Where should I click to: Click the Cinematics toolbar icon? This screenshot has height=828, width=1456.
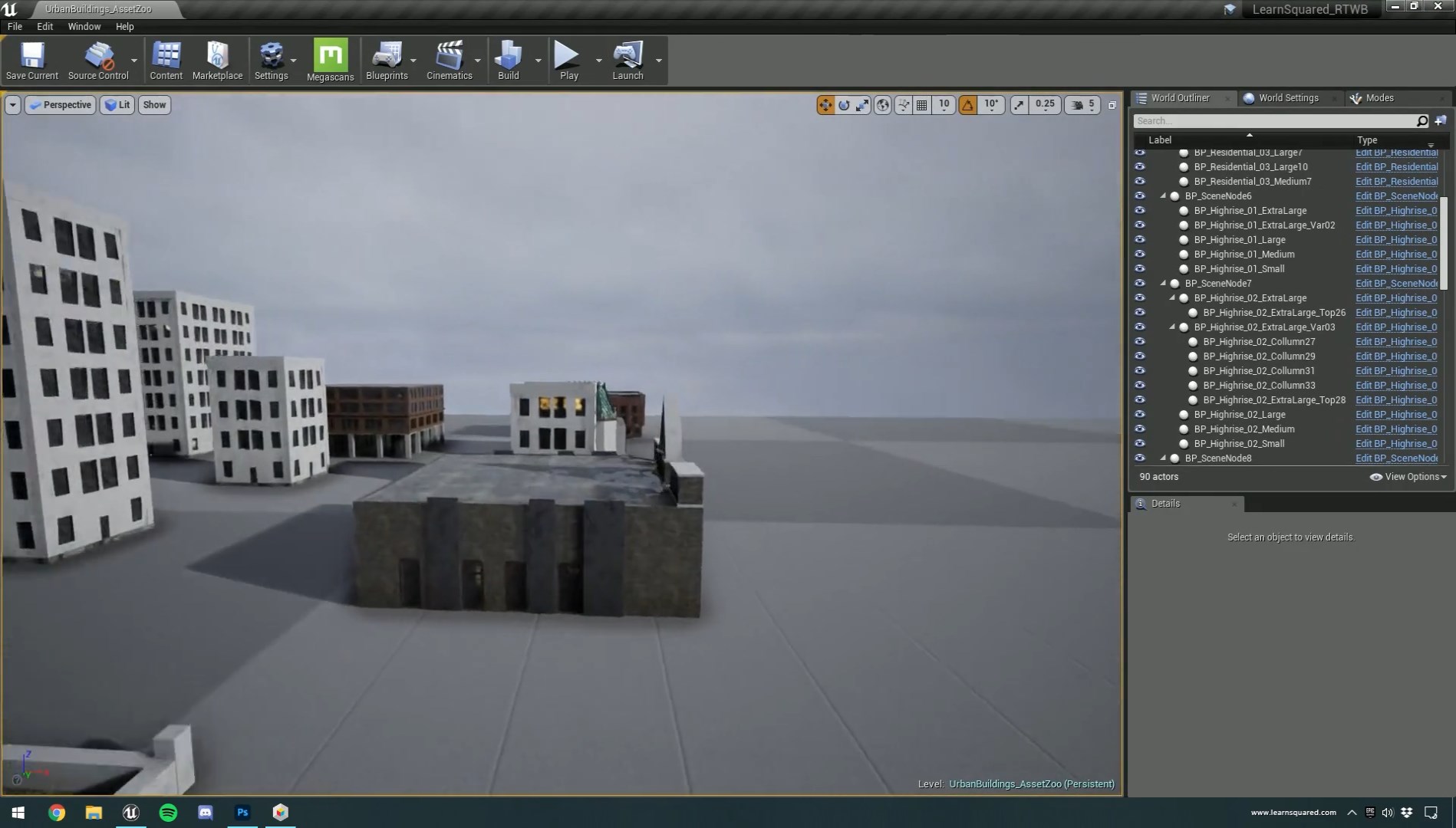point(450,60)
